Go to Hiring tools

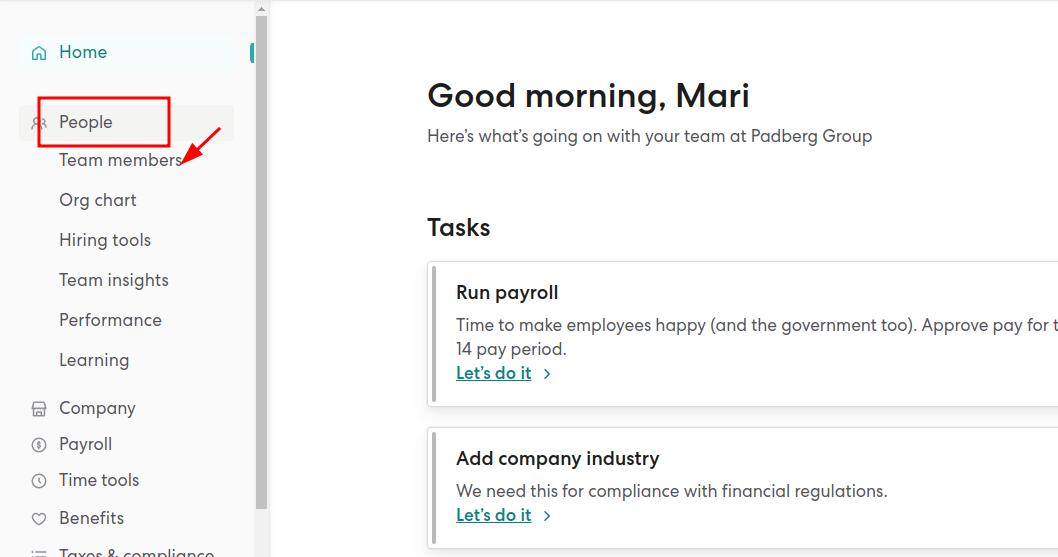click(x=105, y=240)
